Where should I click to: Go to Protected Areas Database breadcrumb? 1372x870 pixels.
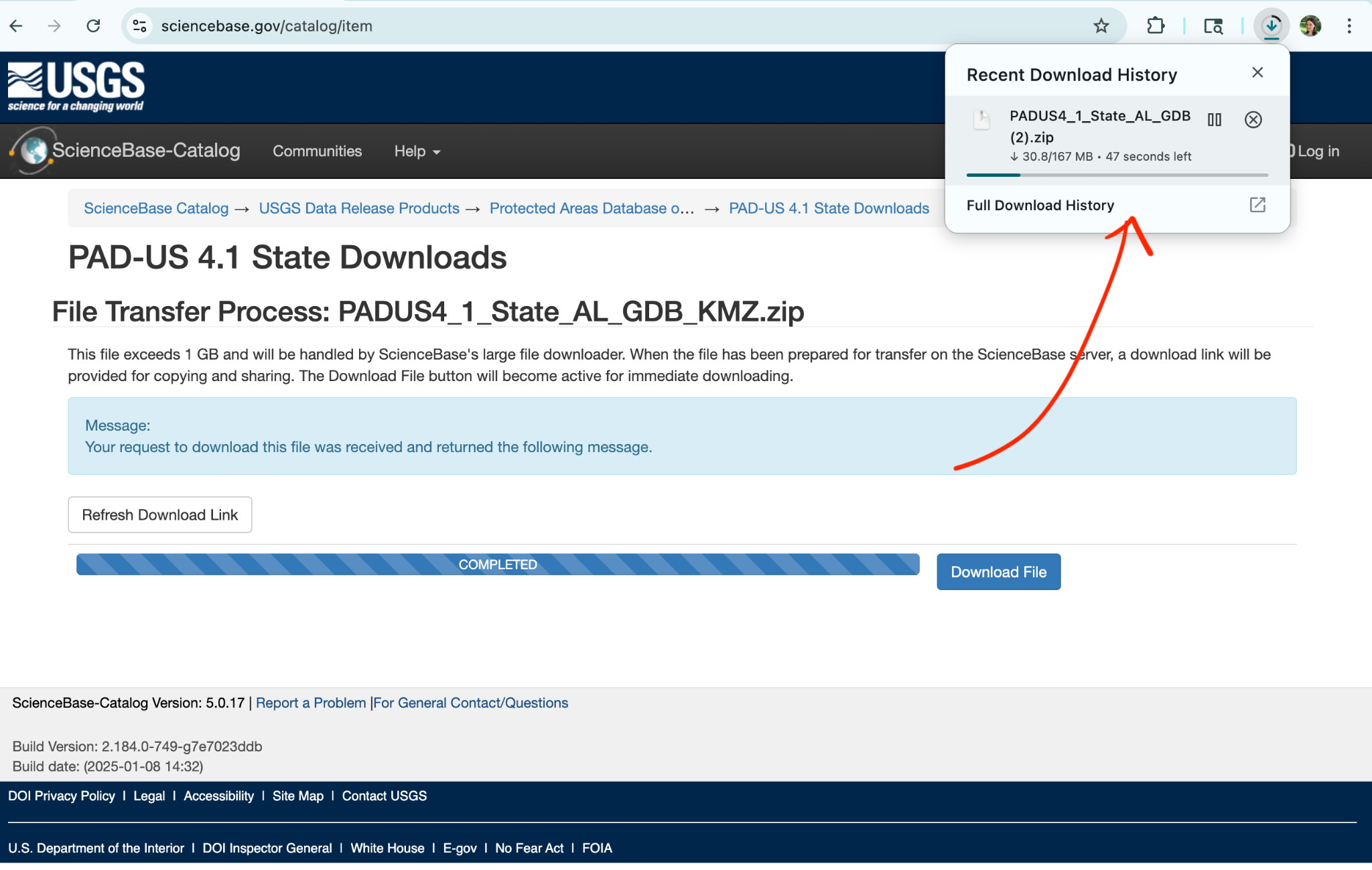(x=592, y=208)
